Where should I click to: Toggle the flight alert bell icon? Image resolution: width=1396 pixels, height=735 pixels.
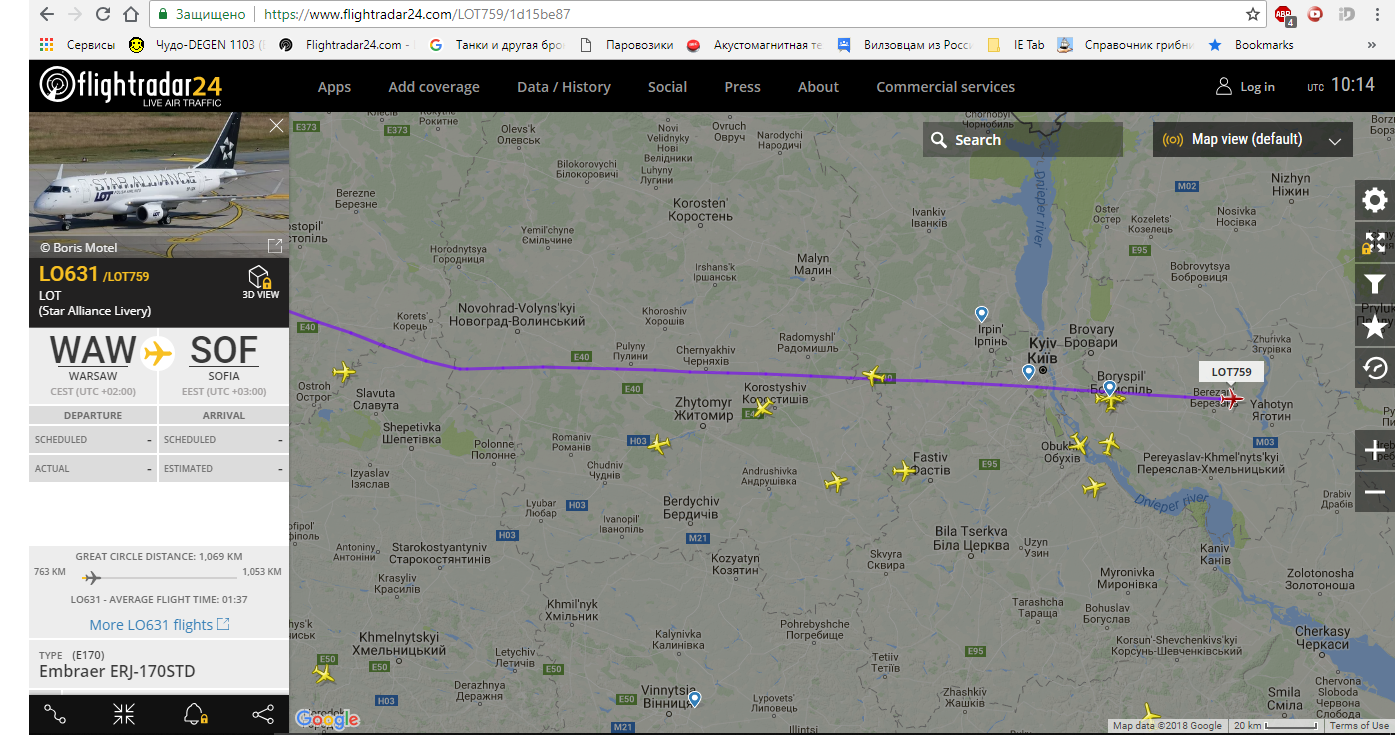pos(194,714)
